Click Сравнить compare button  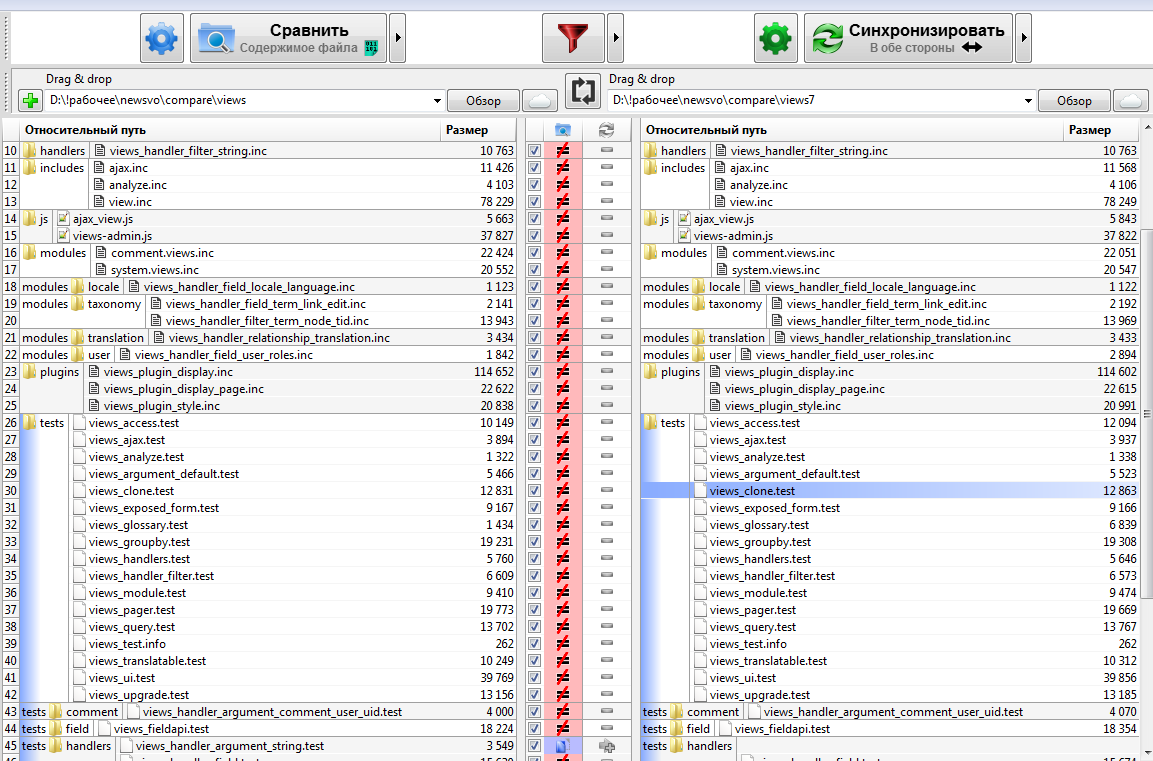[288, 38]
